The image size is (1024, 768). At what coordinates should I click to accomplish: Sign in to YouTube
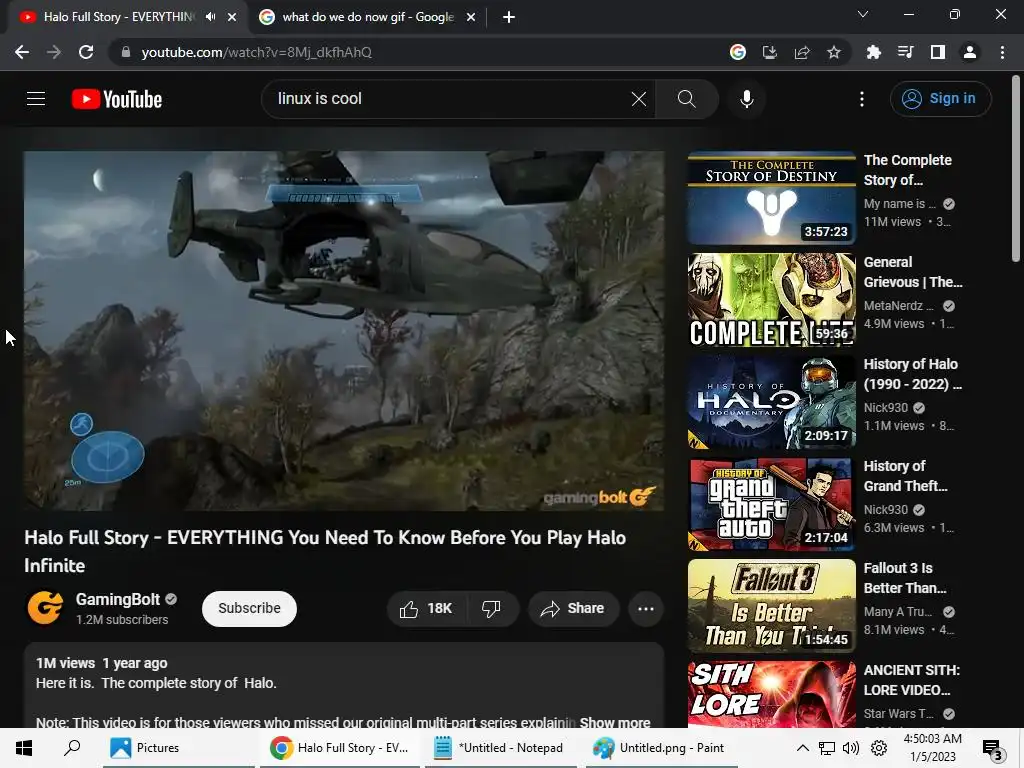940,99
